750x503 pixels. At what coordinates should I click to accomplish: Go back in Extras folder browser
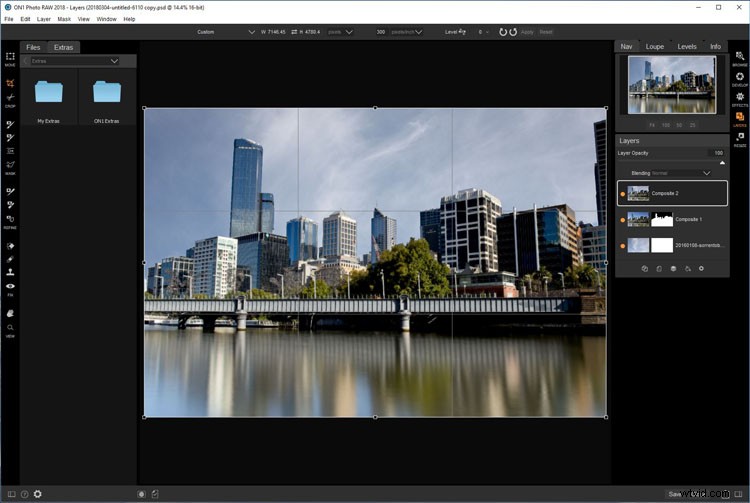[26, 61]
